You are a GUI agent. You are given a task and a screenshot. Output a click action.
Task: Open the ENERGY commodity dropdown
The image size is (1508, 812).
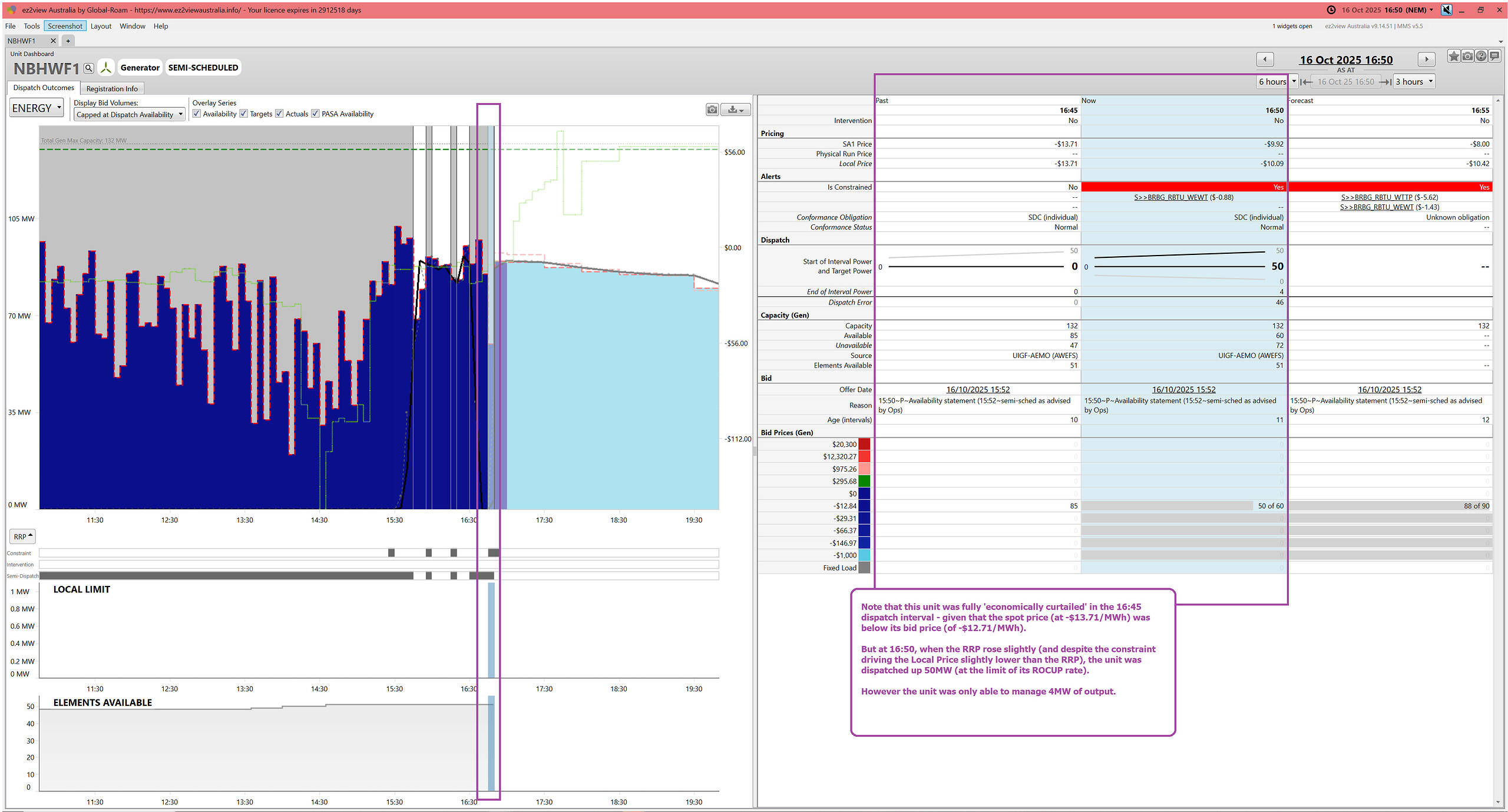pyautogui.click(x=37, y=108)
